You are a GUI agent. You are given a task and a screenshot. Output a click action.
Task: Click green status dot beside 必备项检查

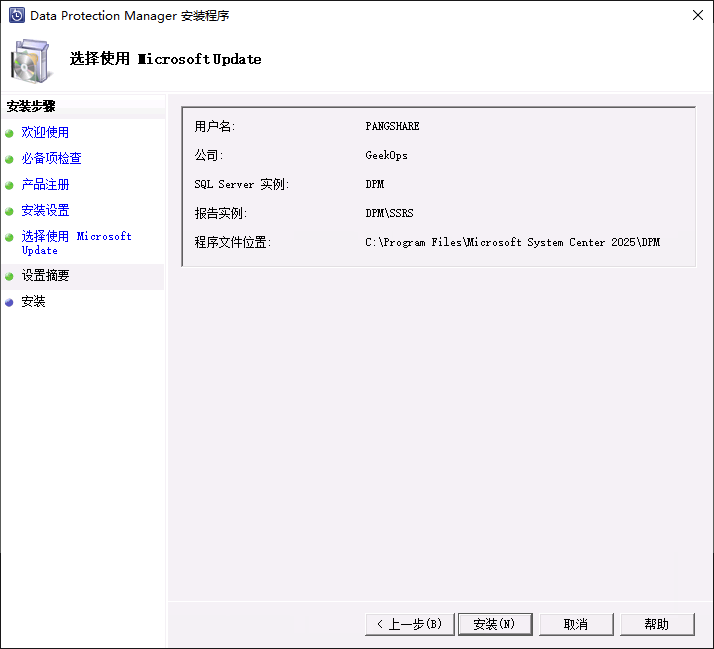pos(9,159)
